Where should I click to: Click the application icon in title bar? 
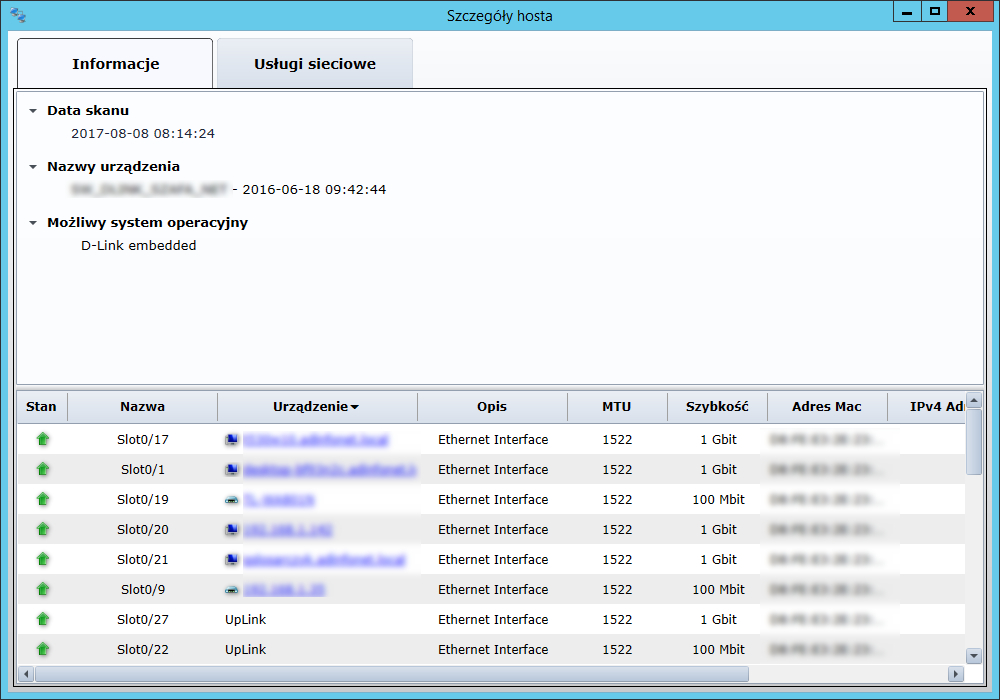[x=18, y=15]
